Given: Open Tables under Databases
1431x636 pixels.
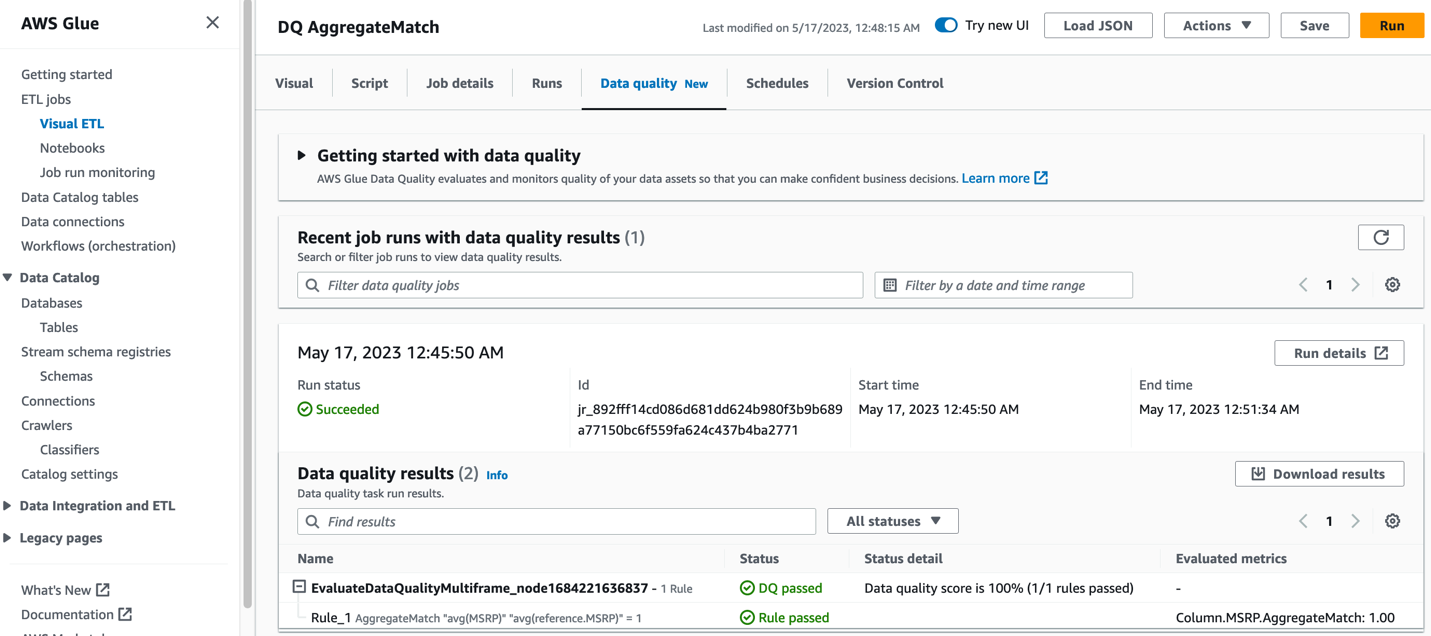Looking at the screenshot, I should point(59,327).
